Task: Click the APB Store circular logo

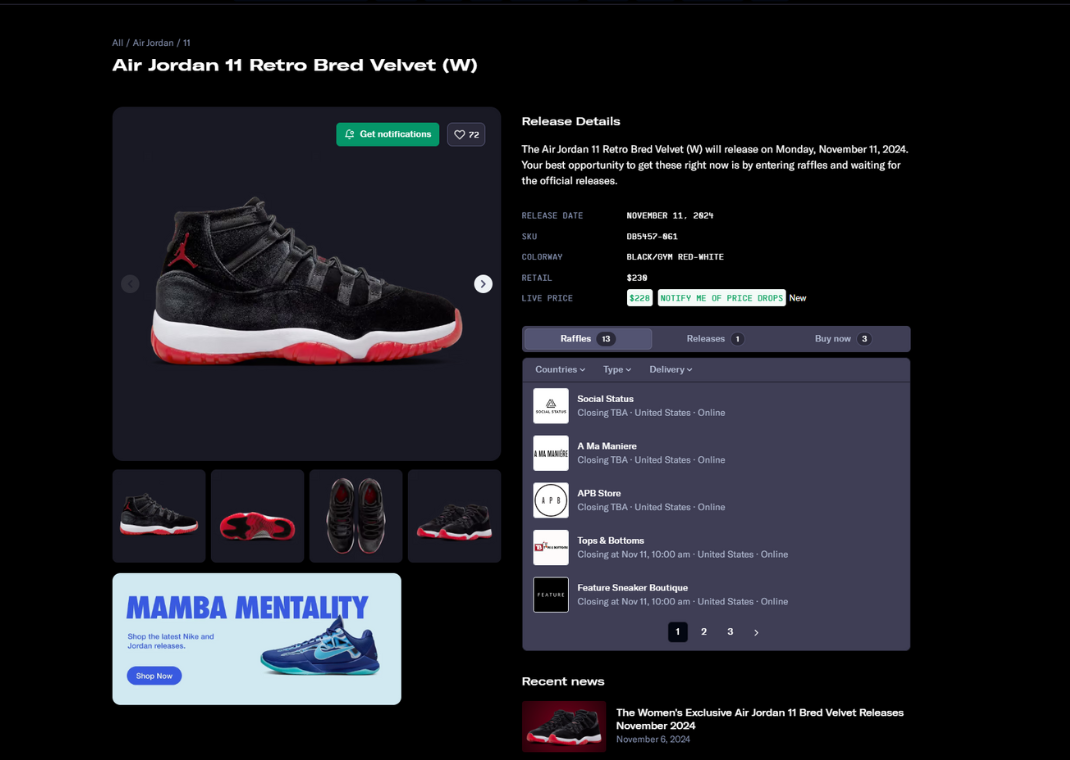Action: [551, 500]
